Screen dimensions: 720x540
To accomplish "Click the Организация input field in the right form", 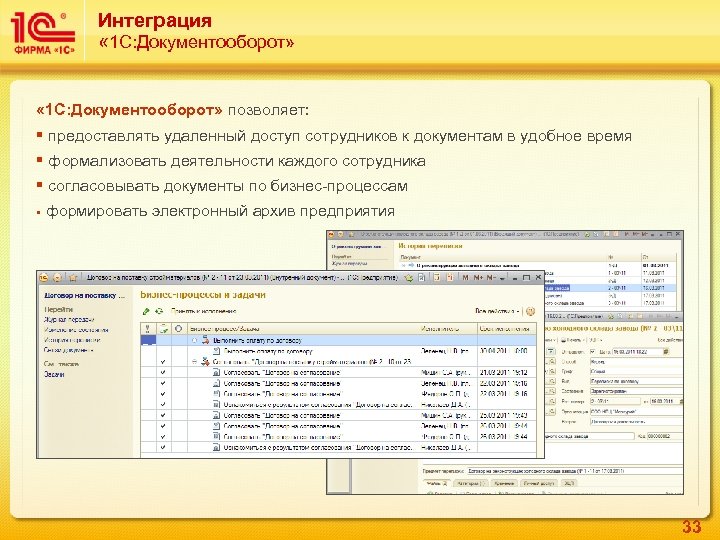I will pyautogui.click(x=636, y=411).
